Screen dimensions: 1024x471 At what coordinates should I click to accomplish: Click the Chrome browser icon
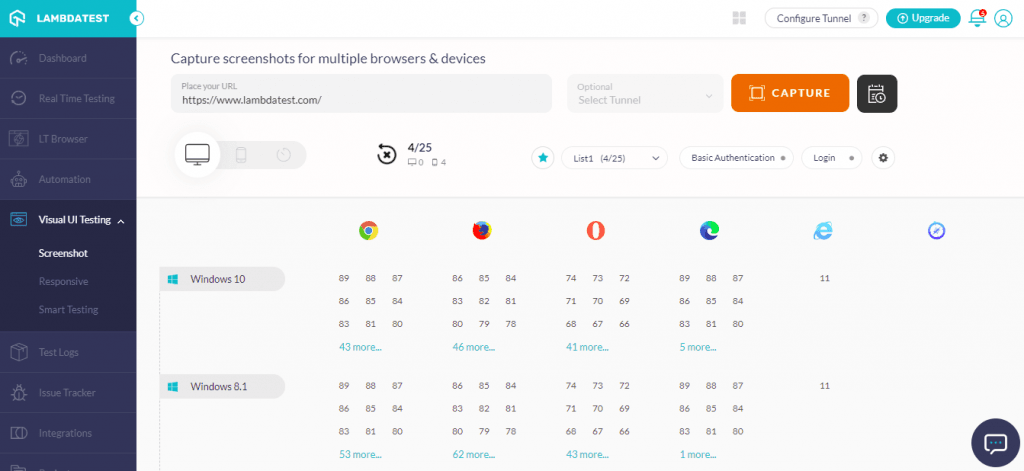click(x=369, y=231)
